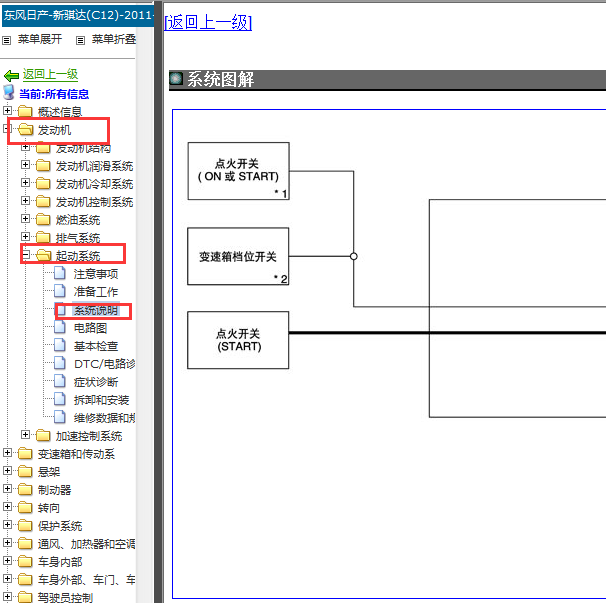Expand the 变速箱和传动系 node
This screenshot has height=603, width=606.
[x=7, y=452]
